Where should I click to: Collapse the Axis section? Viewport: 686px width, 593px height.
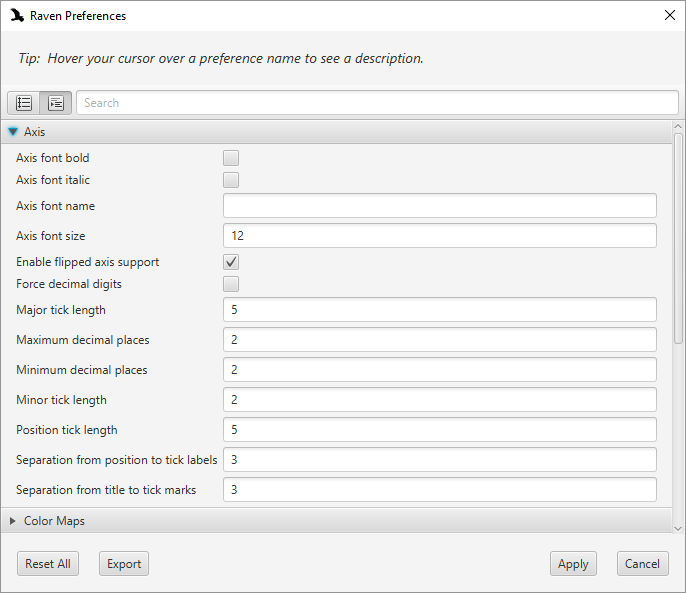pyautogui.click(x=13, y=132)
